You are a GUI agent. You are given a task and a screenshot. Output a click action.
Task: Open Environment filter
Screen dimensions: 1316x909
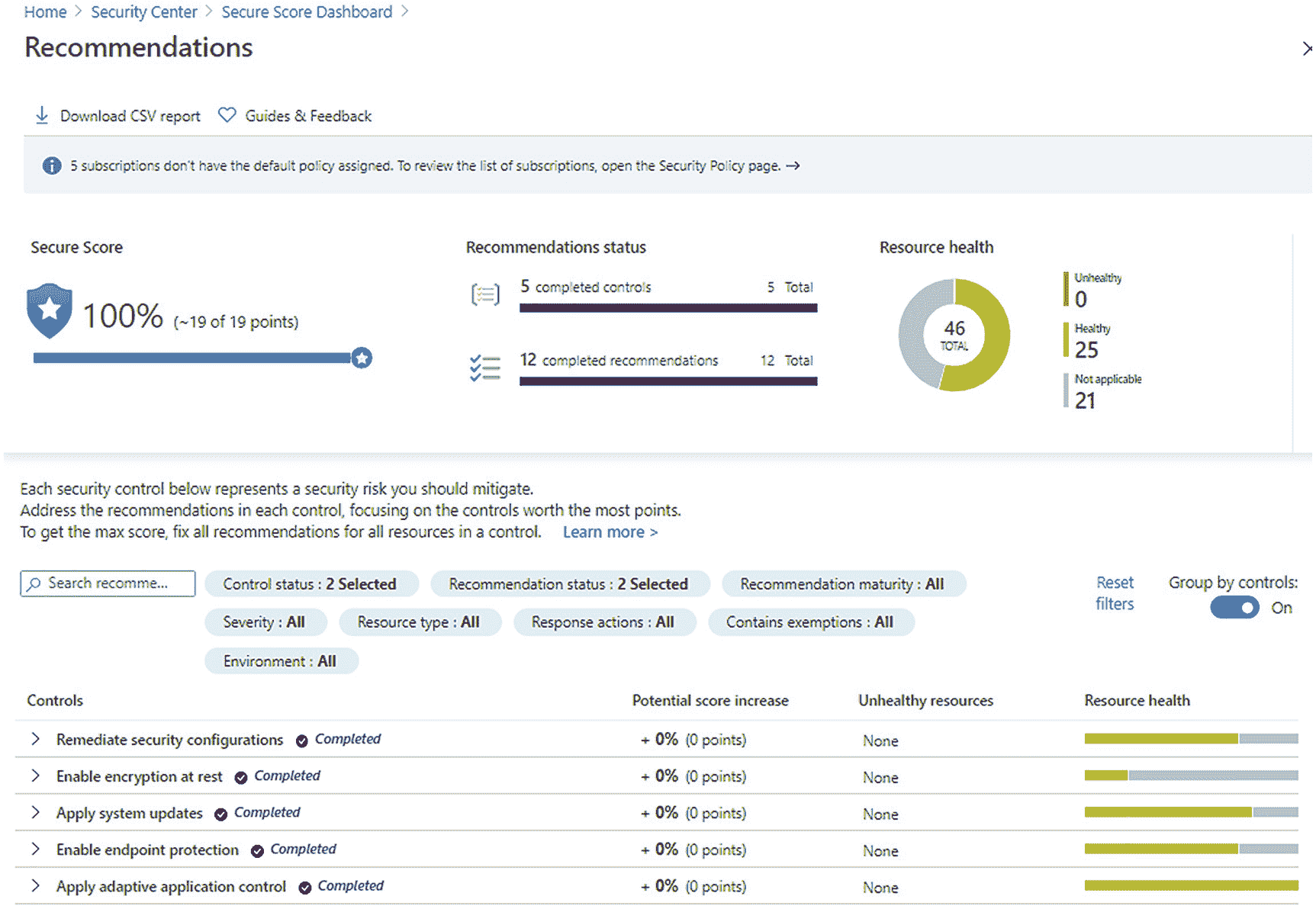pos(281,661)
